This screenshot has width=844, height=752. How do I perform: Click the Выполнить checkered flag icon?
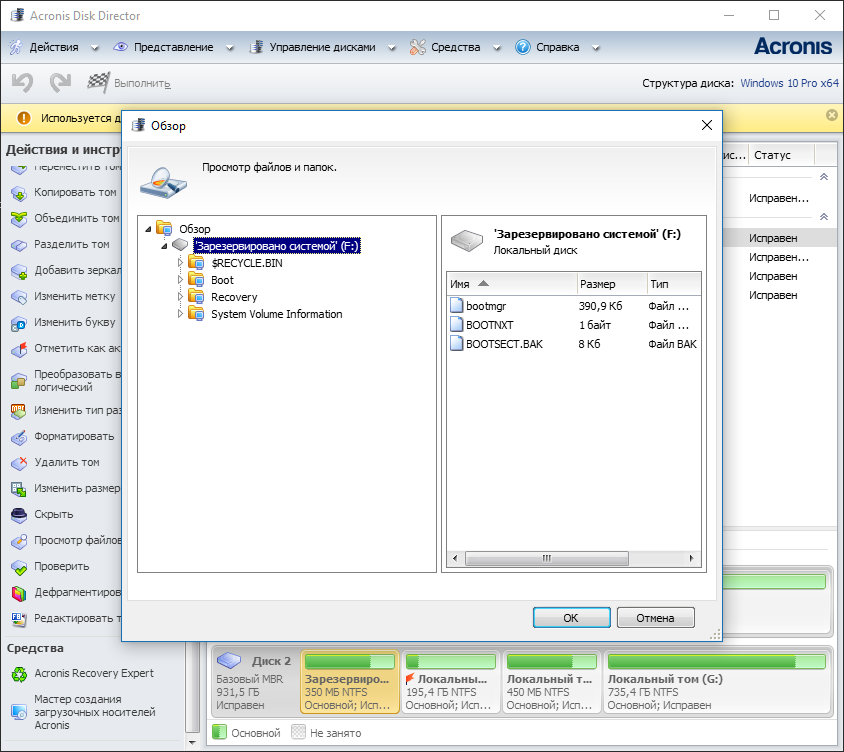coord(99,82)
